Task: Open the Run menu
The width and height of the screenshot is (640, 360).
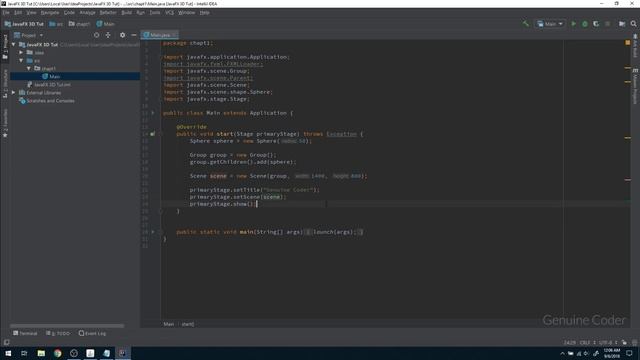Action: [x=140, y=13]
